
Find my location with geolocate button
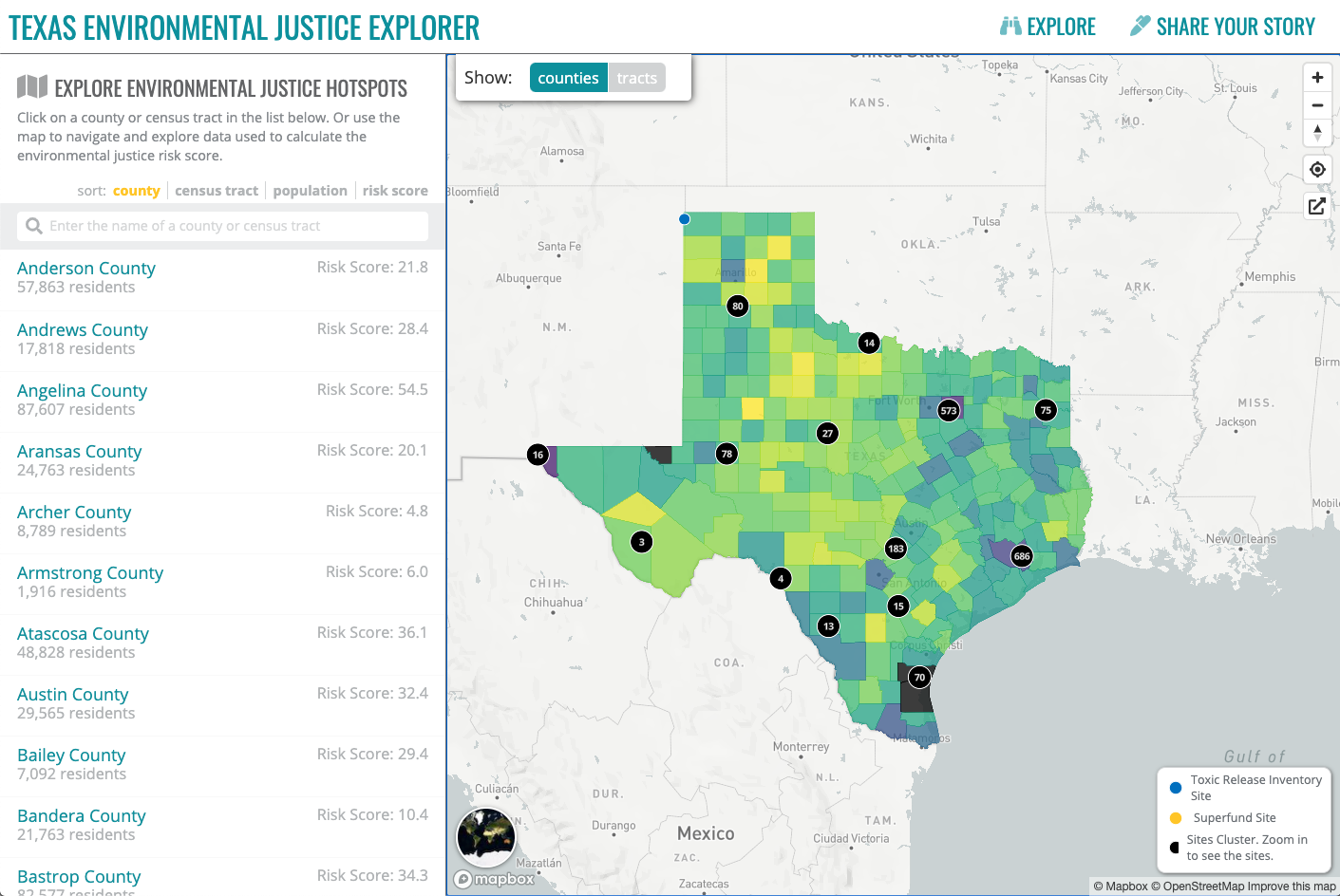point(1317,170)
